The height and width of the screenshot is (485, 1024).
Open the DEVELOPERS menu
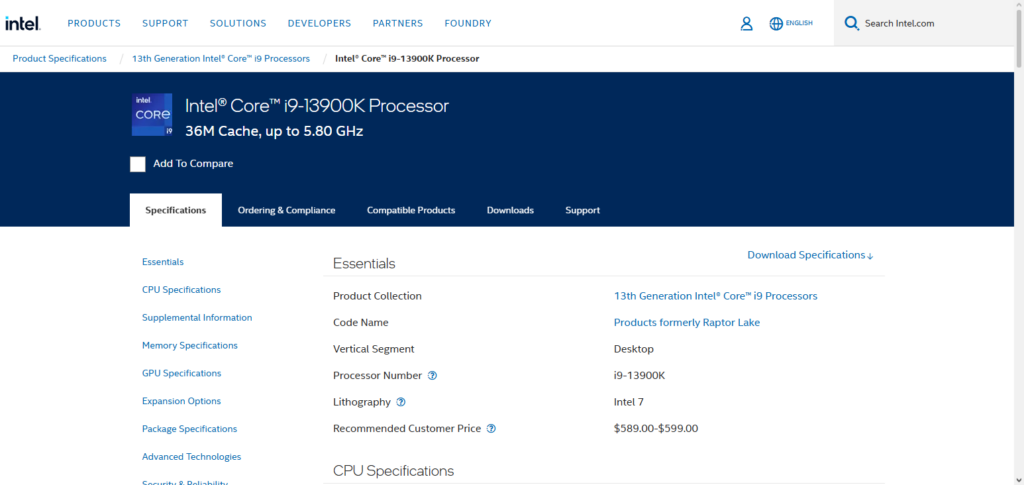319,23
